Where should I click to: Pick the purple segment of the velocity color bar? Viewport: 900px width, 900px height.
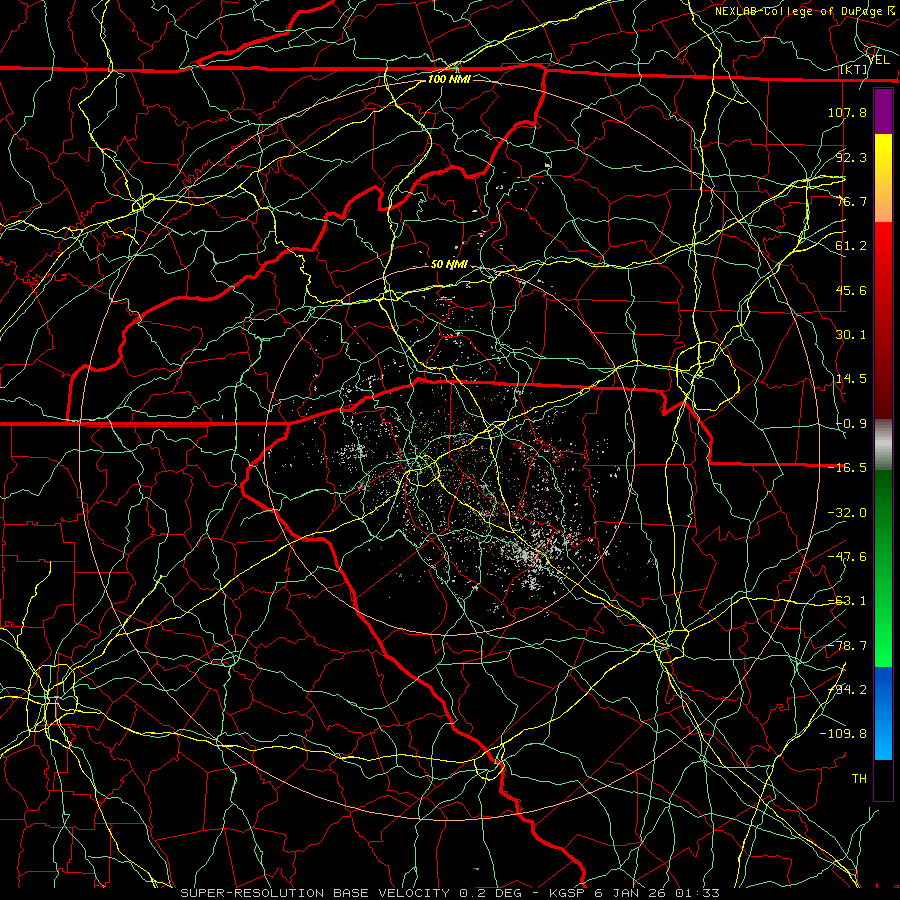tap(883, 112)
